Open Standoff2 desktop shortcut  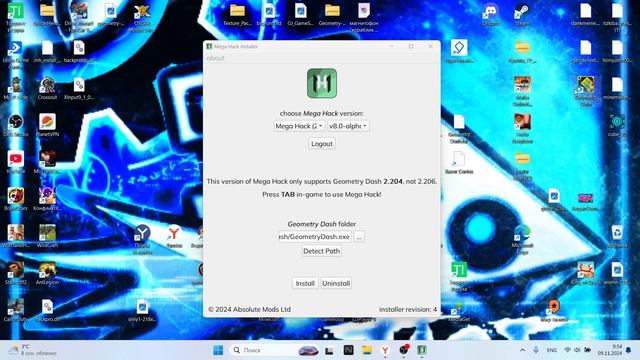click(x=16, y=273)
